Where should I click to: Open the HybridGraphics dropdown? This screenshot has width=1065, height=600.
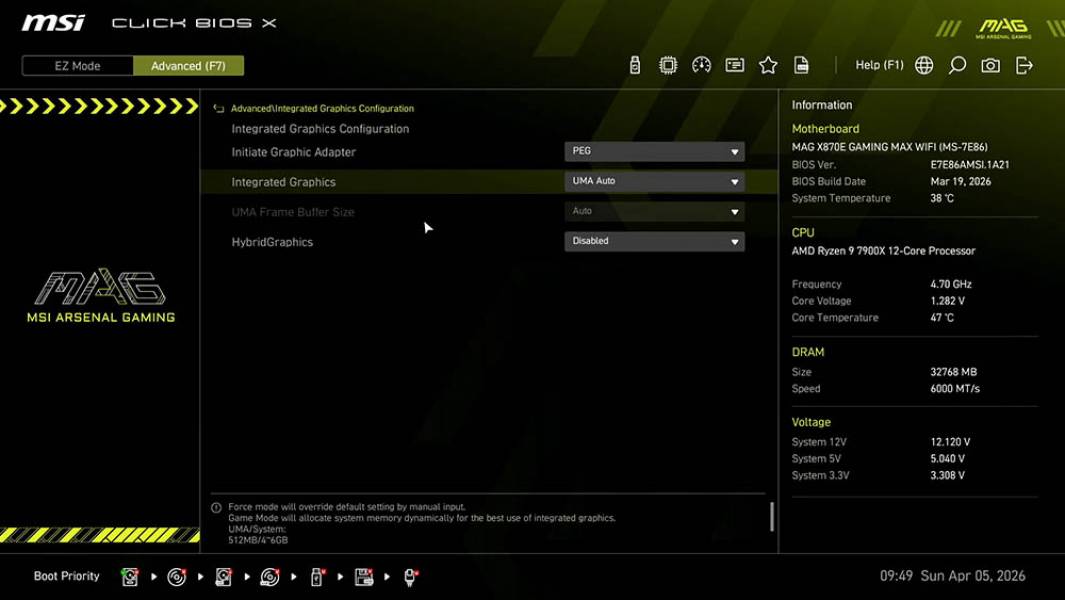[655, 241]
